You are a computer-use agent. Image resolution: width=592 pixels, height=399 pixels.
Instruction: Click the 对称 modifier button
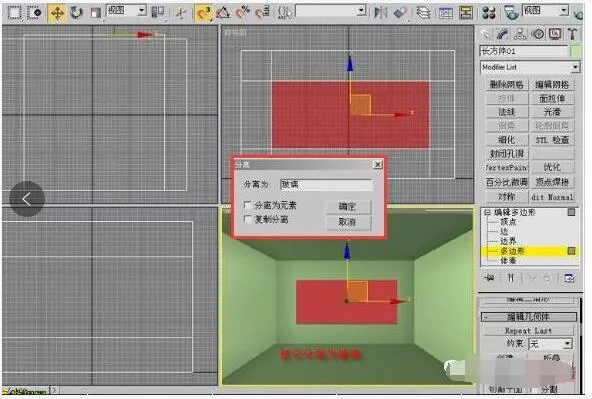pos(506,197)
